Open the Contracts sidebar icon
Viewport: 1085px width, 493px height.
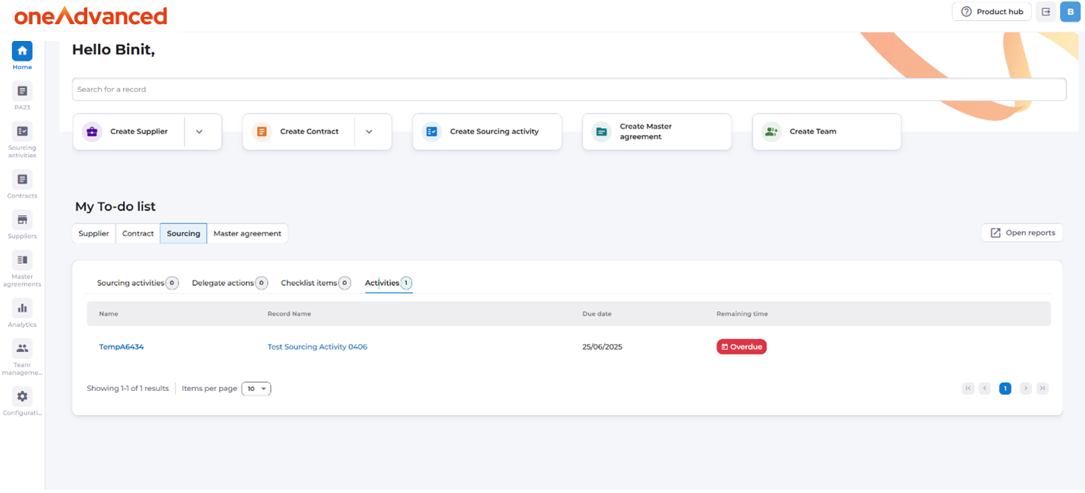pyautogui.click(x=22, y=179)
